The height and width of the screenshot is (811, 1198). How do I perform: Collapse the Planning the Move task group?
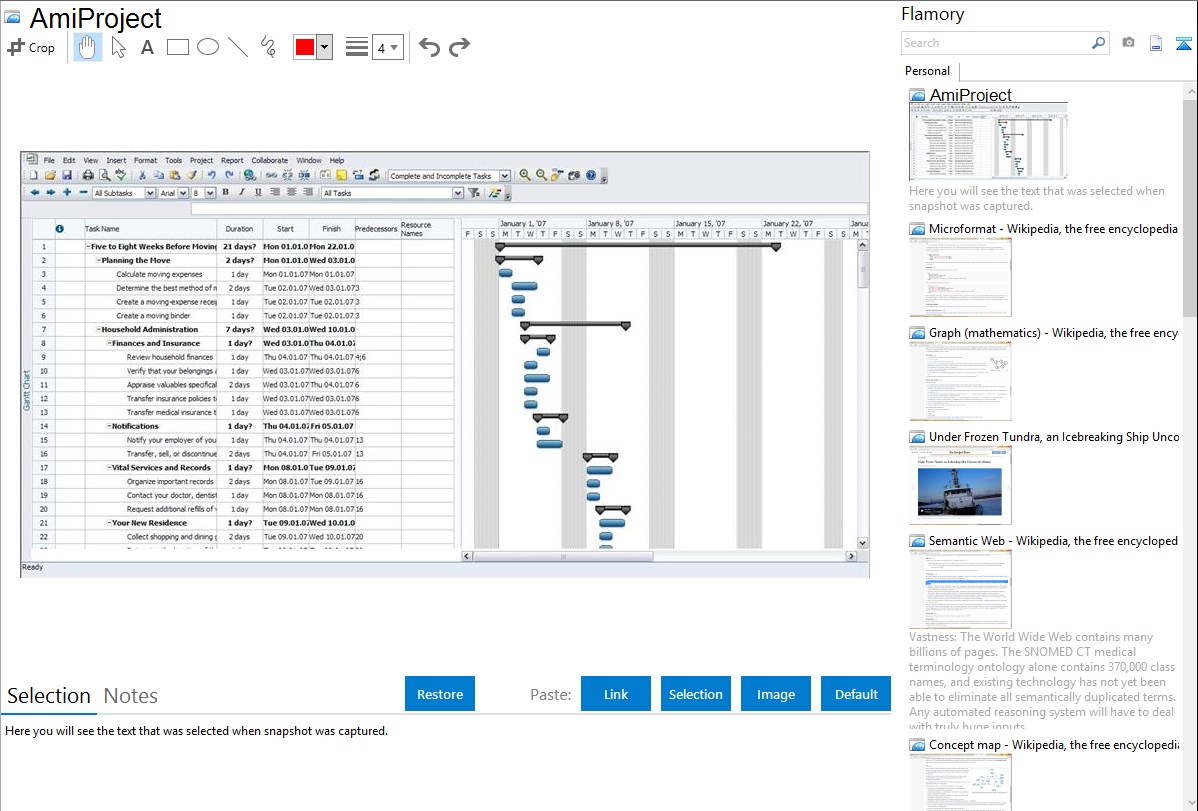coord(99,261)
